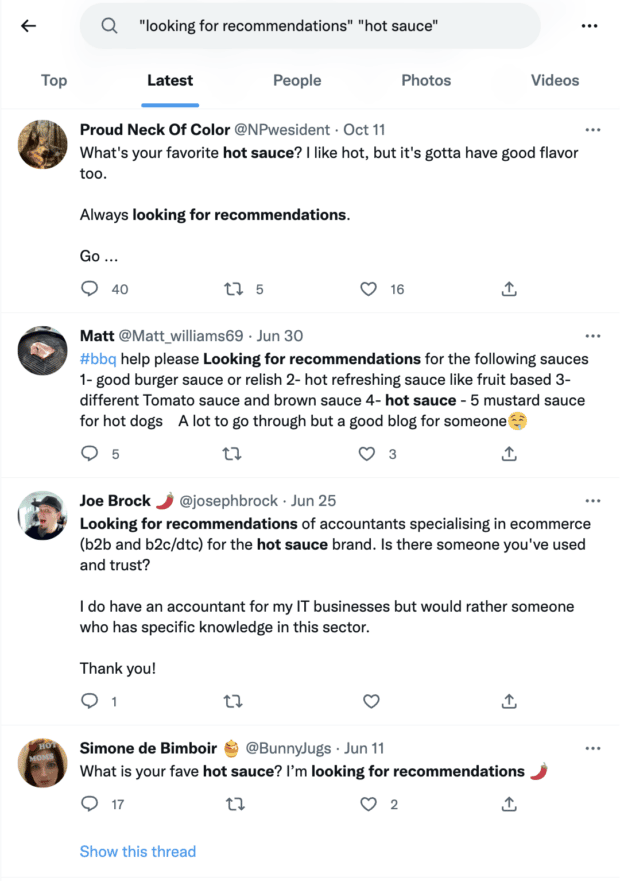Click the search query input field
This screenshot has width=620, height=881.
300,24
